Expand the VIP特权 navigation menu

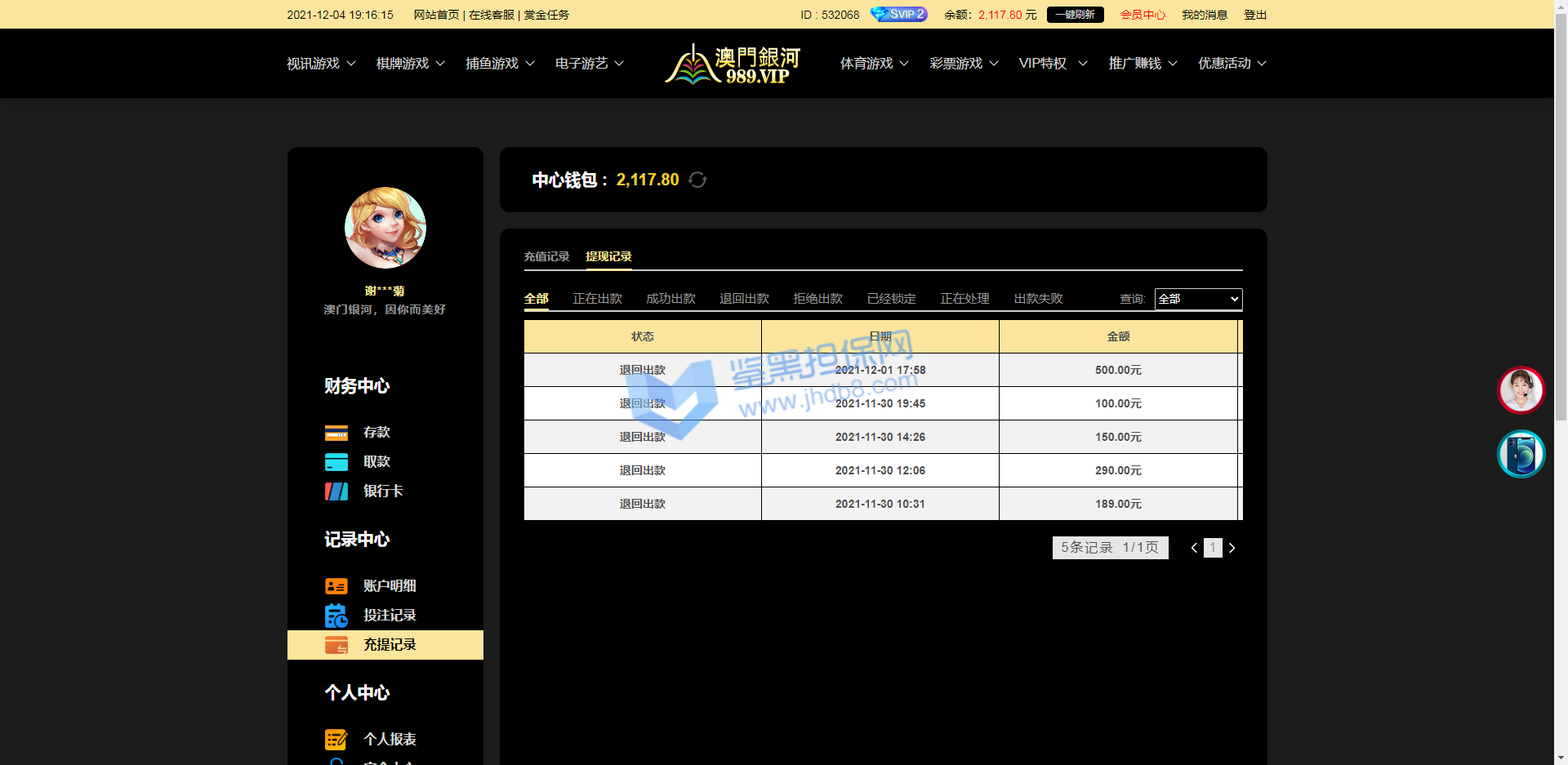[x=1052, y=64]
